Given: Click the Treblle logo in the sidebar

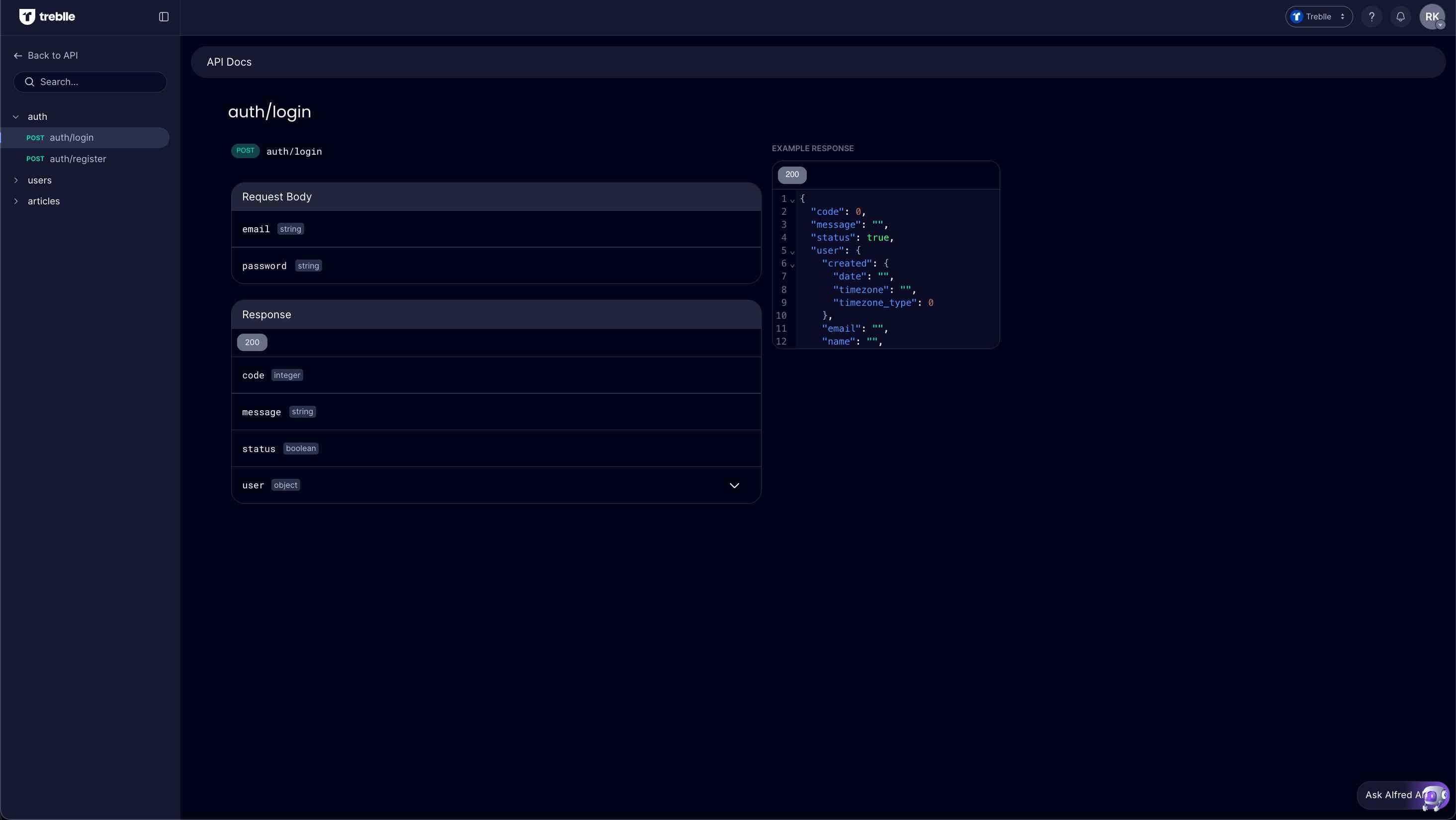Looking at the screenshot, I should [x=48, y=16].
